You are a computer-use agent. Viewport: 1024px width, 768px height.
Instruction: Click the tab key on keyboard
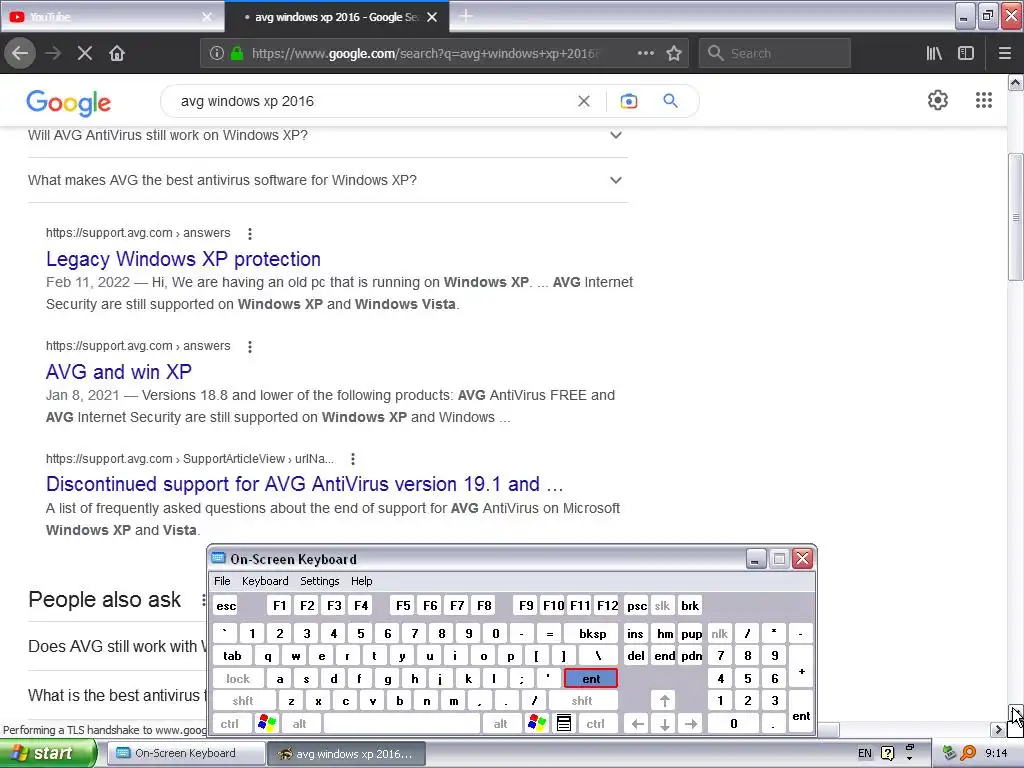tap(232, 656)
